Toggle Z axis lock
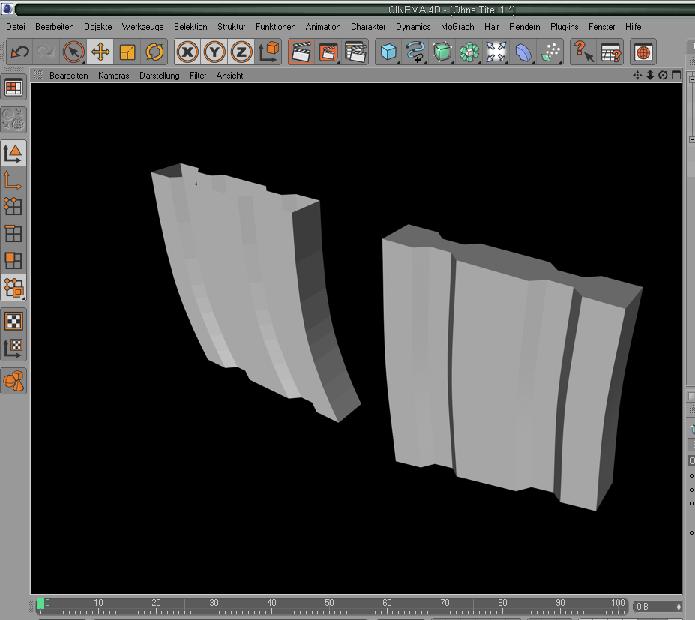Screen dimensions: 695x620 [x=242, y=52]
